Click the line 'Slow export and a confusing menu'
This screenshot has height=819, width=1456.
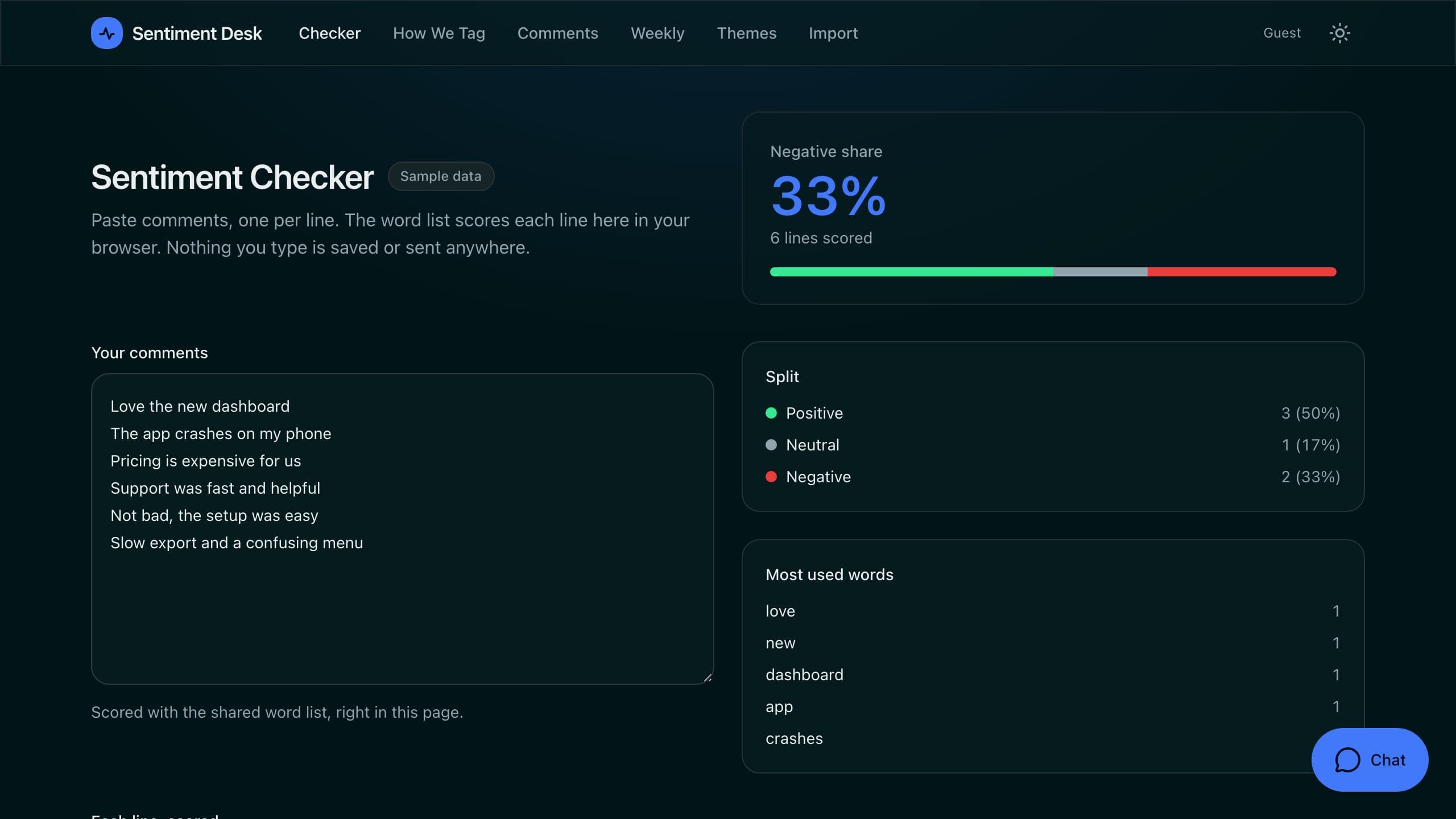[237, 543]
